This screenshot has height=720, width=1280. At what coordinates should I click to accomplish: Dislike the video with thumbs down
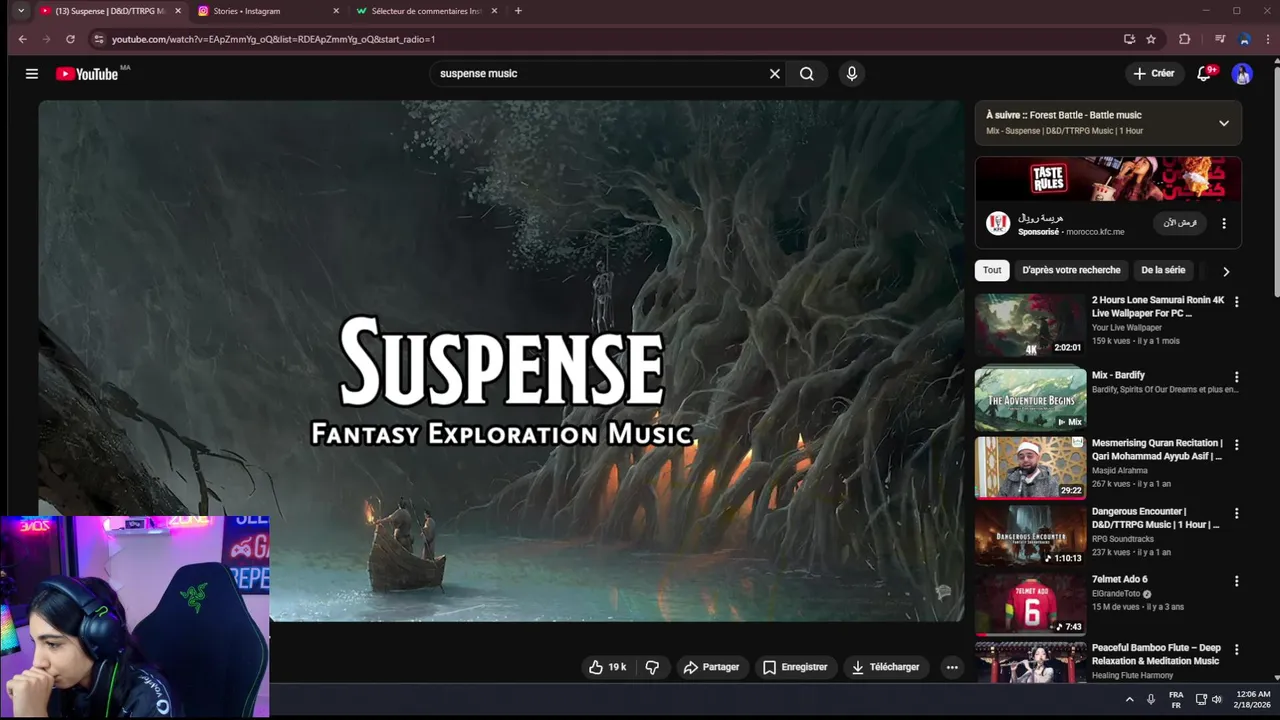pyautogui.click(x=652, y=667)
